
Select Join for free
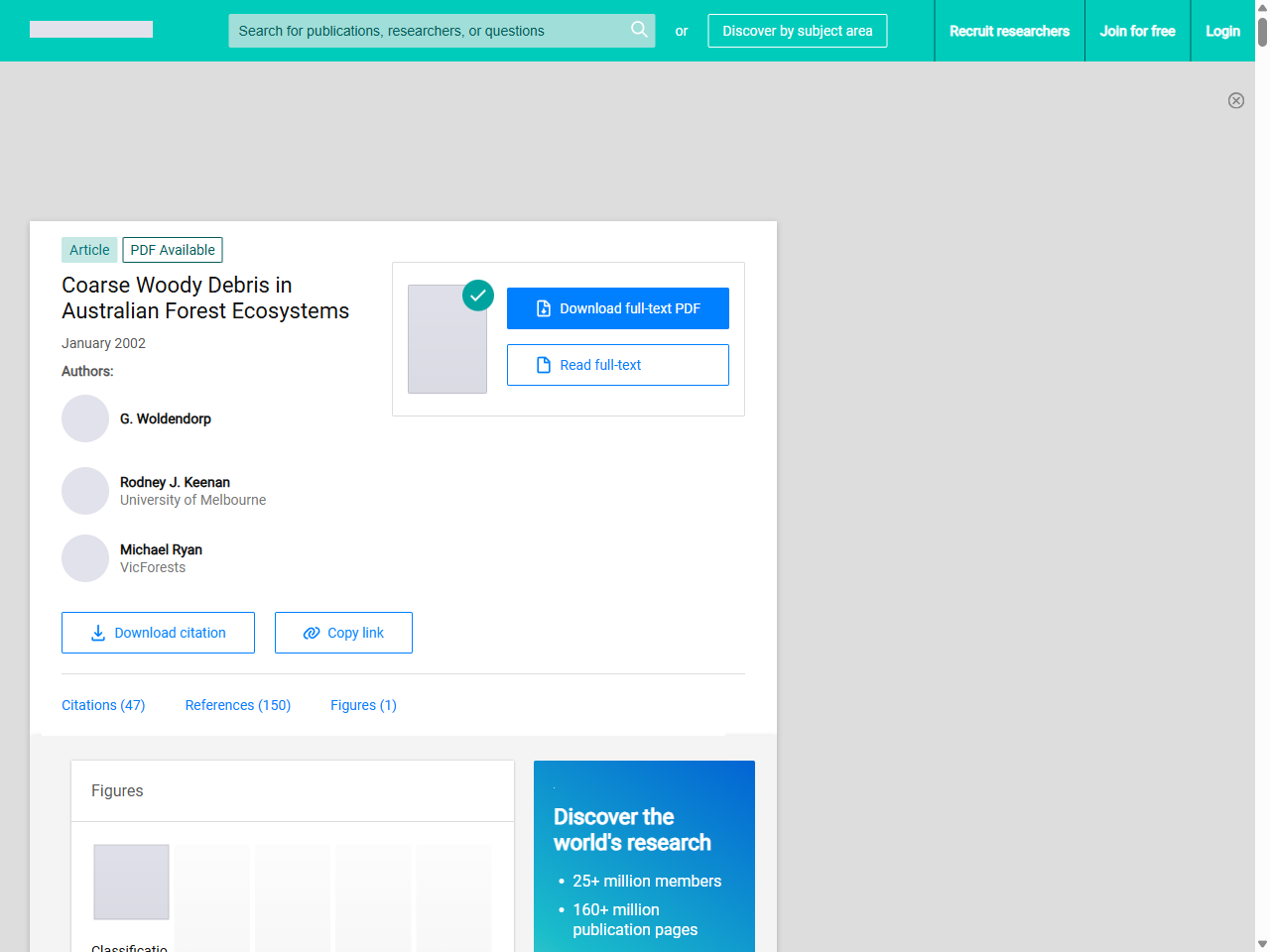click(x=1137, y=31)
